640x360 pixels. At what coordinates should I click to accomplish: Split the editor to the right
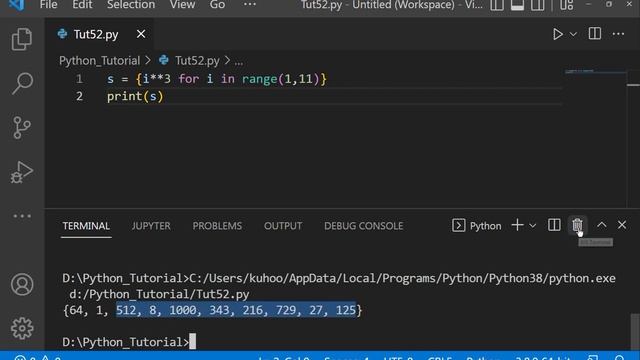pos(595,34)
